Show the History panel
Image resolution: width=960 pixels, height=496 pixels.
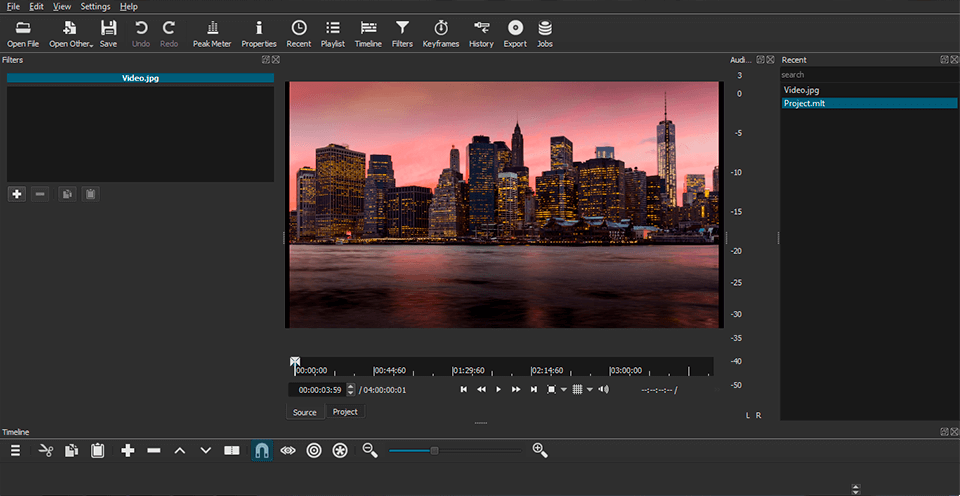(x=481, y=34)
